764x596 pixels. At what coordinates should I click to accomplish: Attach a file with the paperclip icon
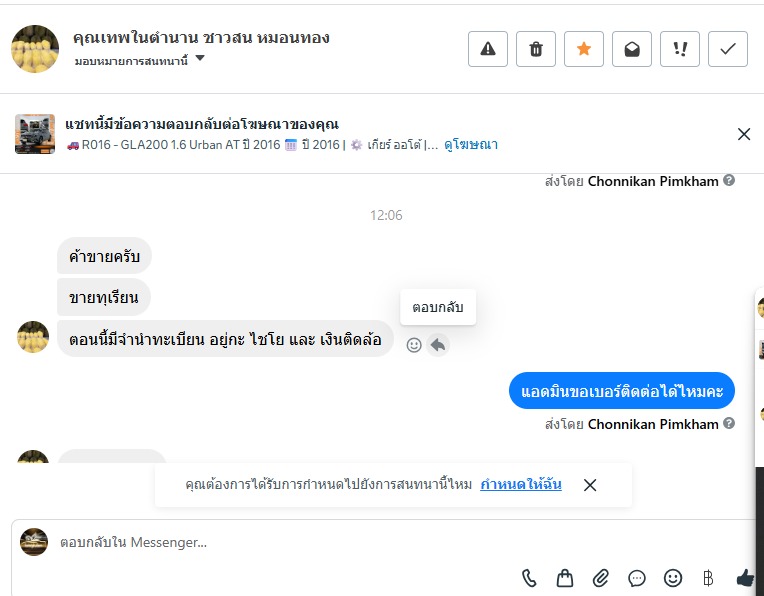coord(601,578)
